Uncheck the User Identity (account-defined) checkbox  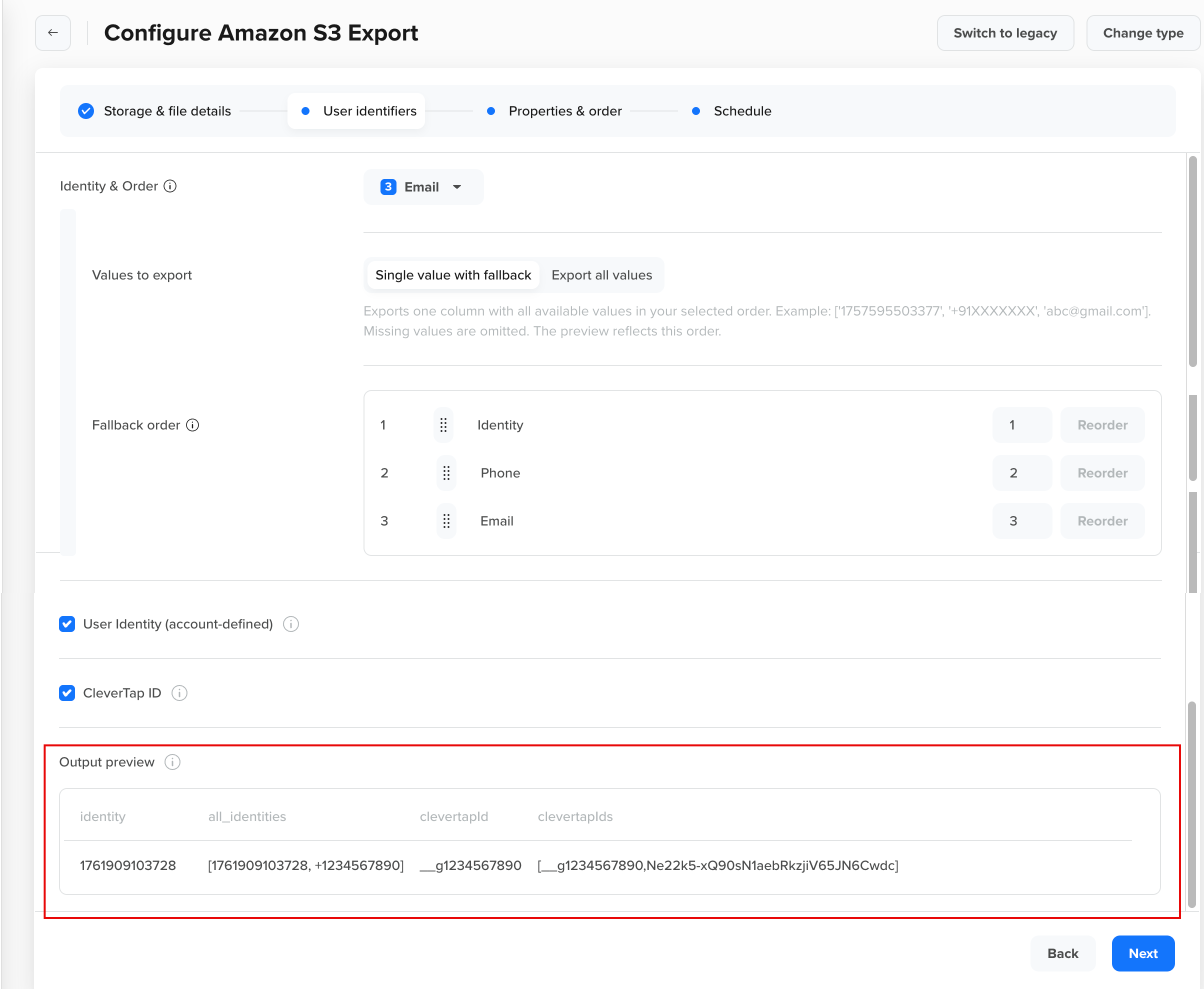pos(67,624)
